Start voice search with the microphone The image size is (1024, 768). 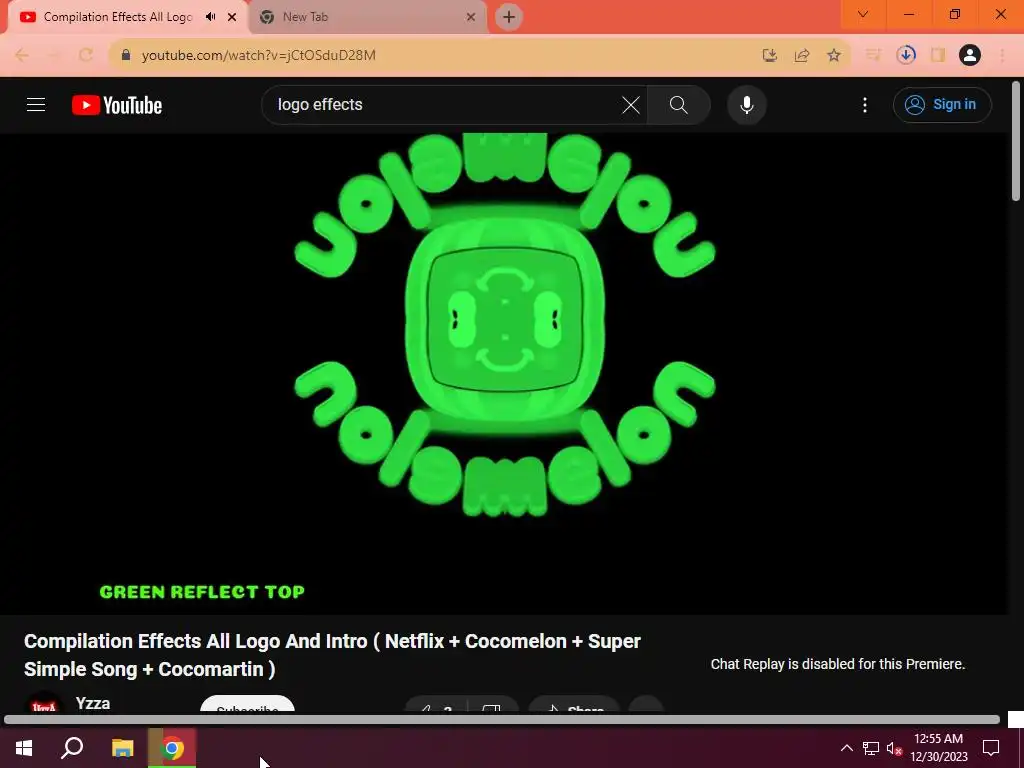point(746,104)
